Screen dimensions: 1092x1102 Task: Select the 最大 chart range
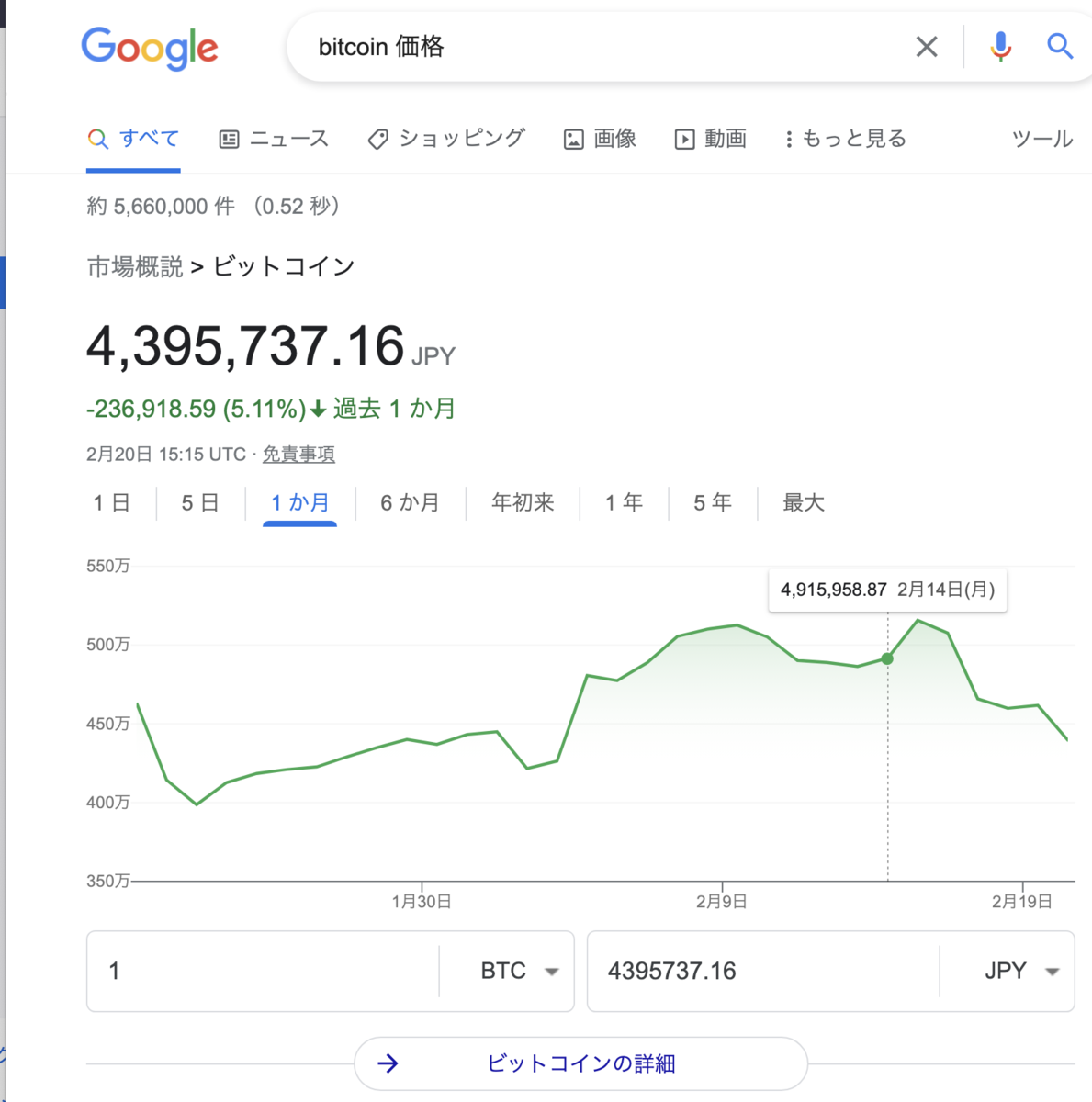tap(804, 502)
